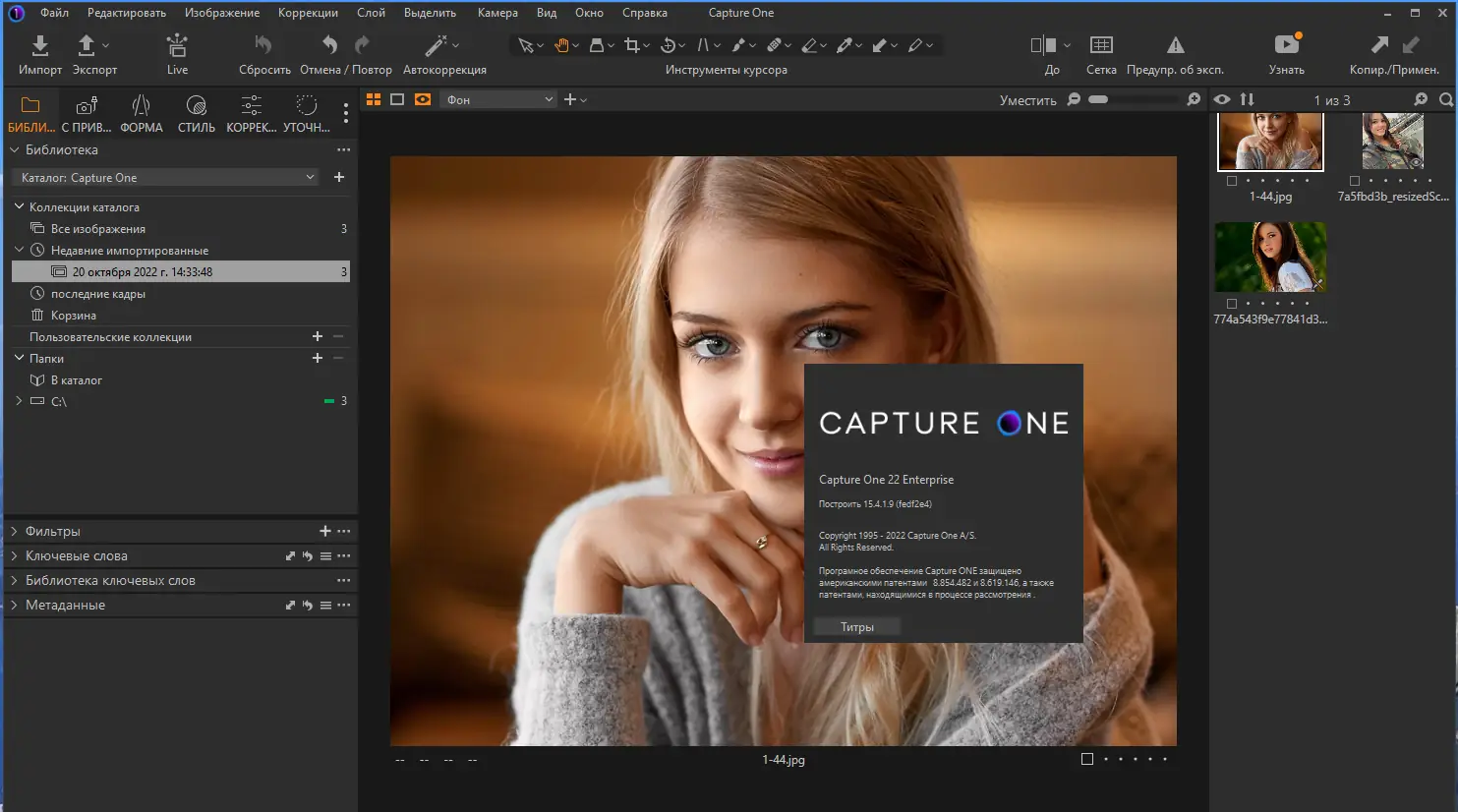Open the Каталог: Capture One dropdown
Image resolution: width=1458 pixels, height=812 pixels.
point(167,178)
